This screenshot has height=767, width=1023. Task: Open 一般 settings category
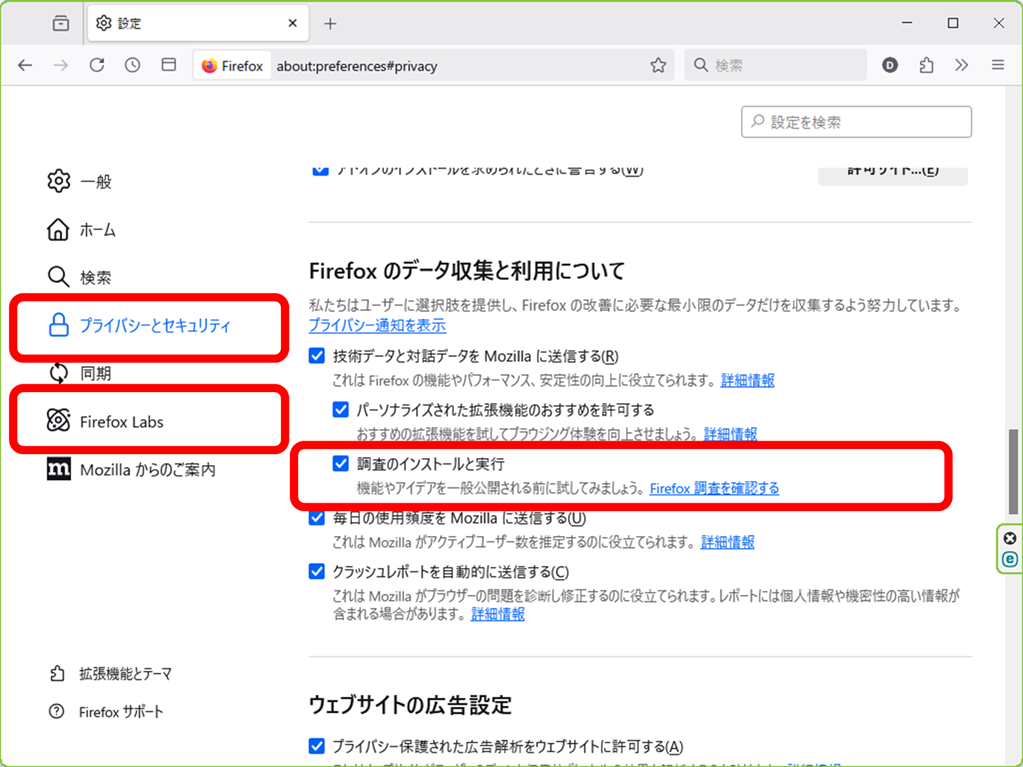(78, 181)
